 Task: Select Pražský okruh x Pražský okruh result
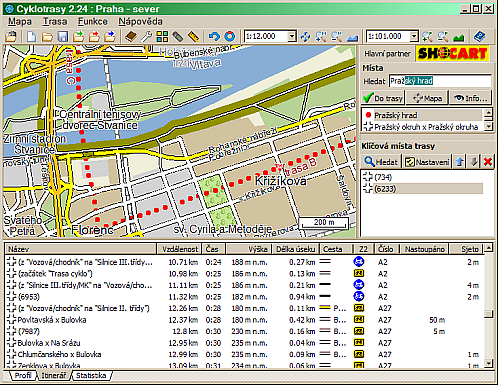click(423, 127)
